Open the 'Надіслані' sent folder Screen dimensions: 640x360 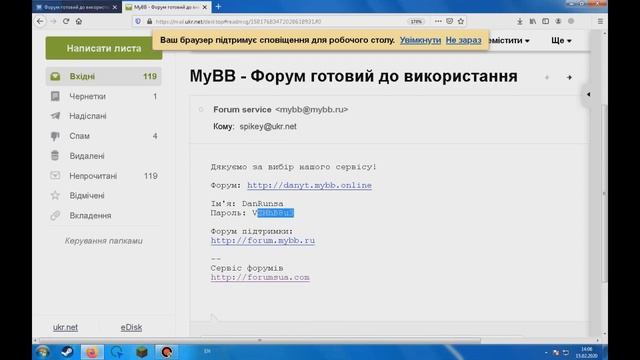coord(104,116)
